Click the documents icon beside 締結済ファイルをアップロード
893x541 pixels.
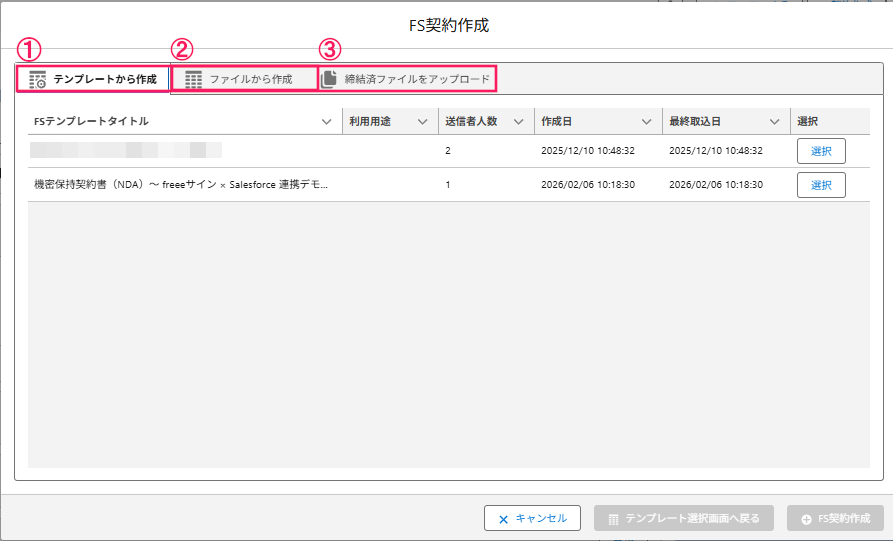329,79
